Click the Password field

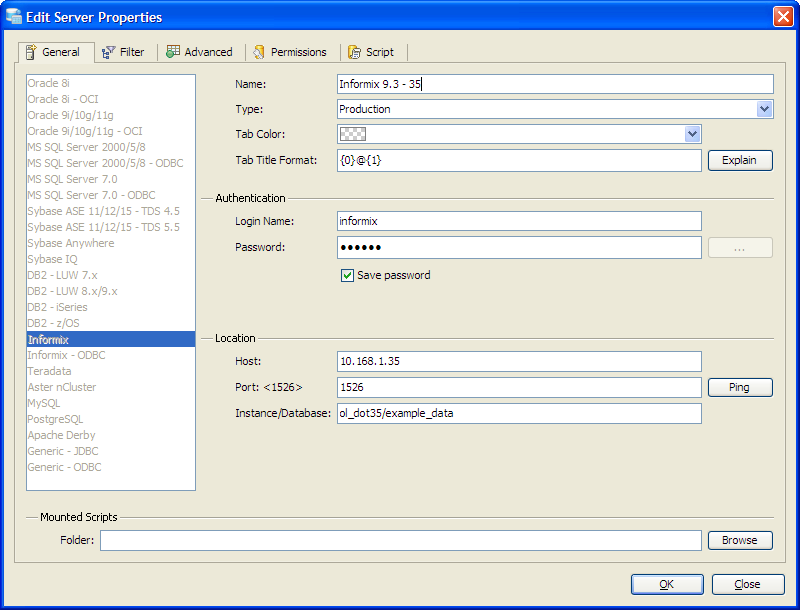coord(519,247)
